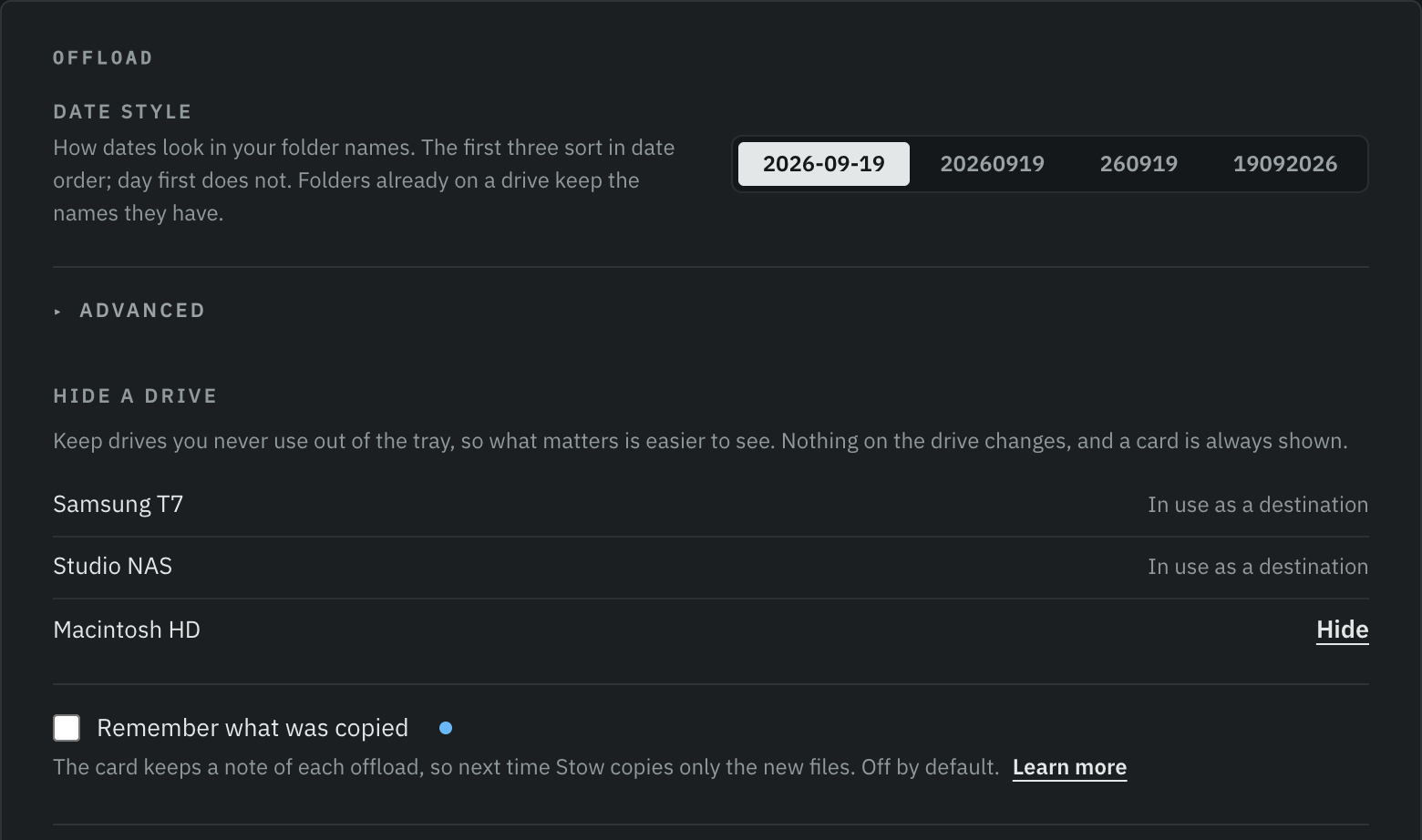
Task: Click the Macintosh HD drive name
Action: tap(127, 630)
